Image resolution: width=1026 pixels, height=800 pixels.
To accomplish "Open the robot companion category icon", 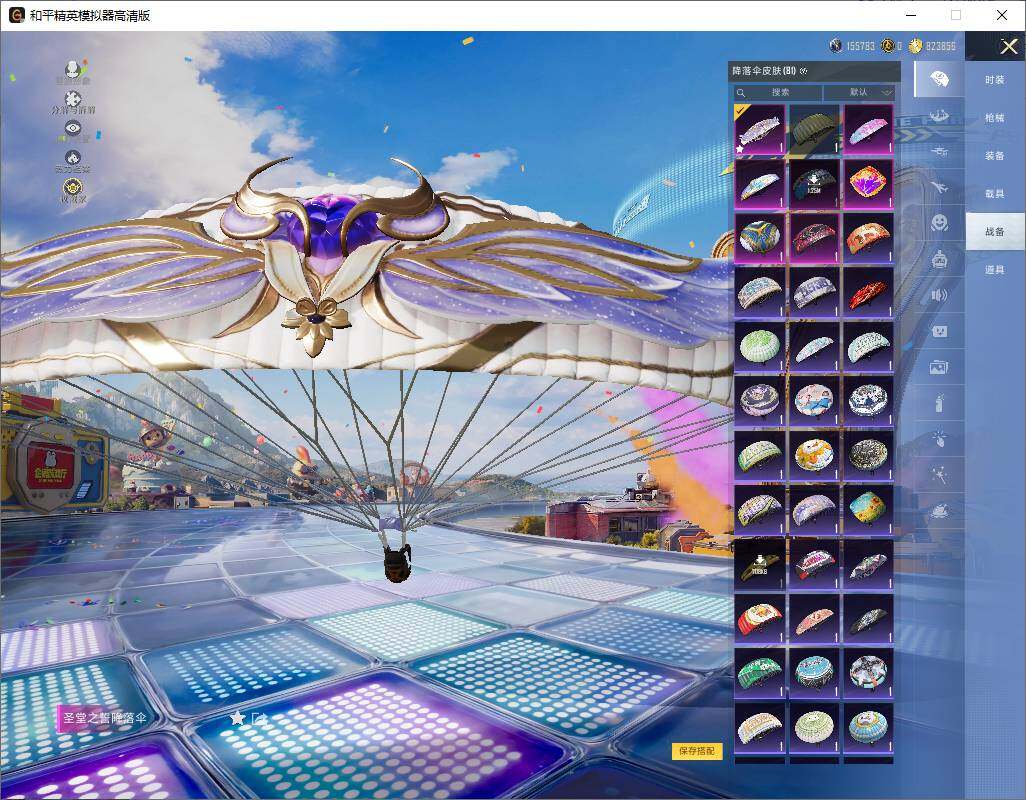I will [940, 259].
